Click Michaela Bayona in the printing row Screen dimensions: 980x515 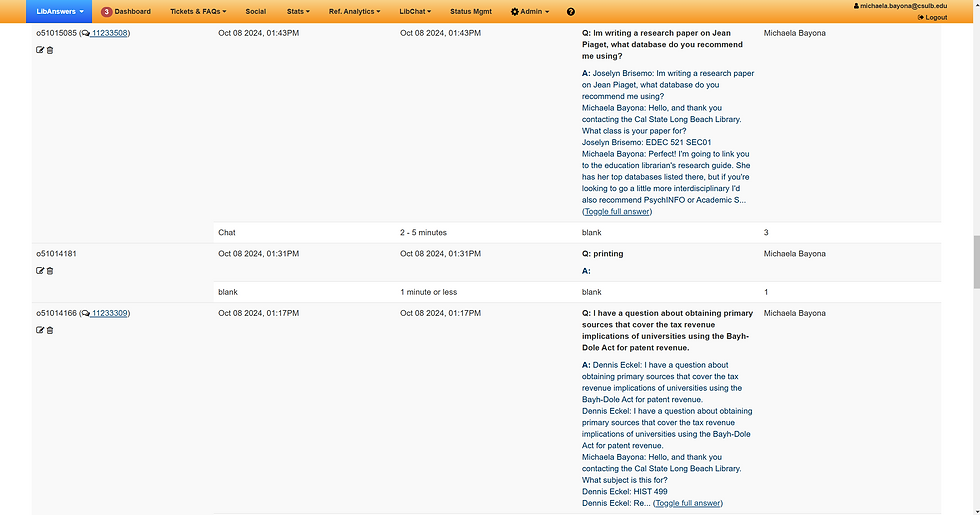pyautogui.click(x=794, y=254)
